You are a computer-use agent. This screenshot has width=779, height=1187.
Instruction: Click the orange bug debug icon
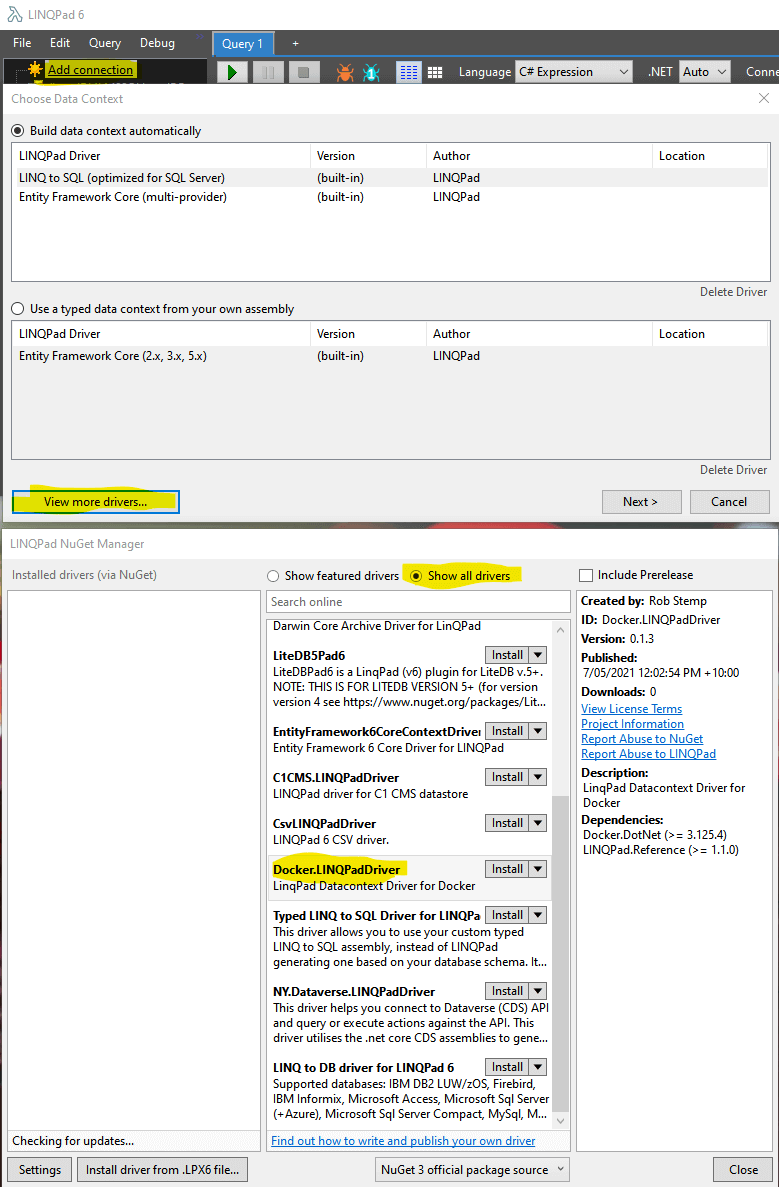coord(344,73)
